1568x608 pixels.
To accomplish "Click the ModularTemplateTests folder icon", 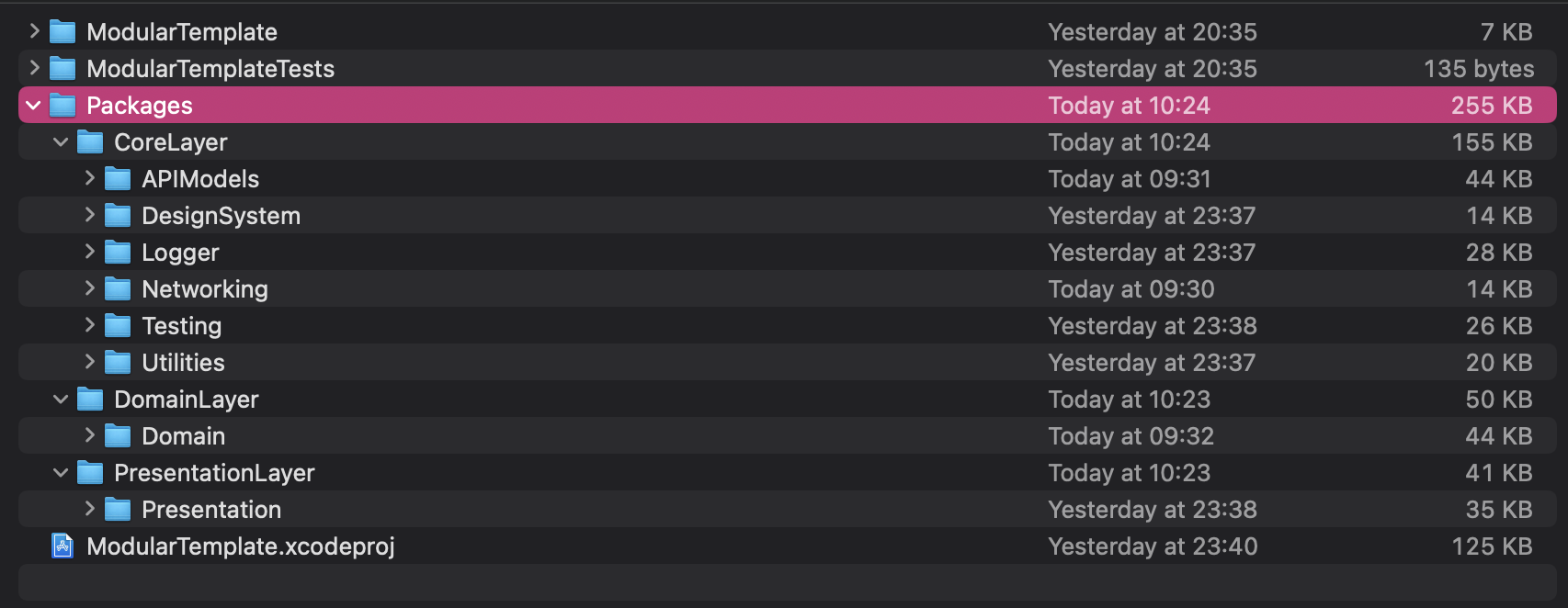I will pos(62,69).
